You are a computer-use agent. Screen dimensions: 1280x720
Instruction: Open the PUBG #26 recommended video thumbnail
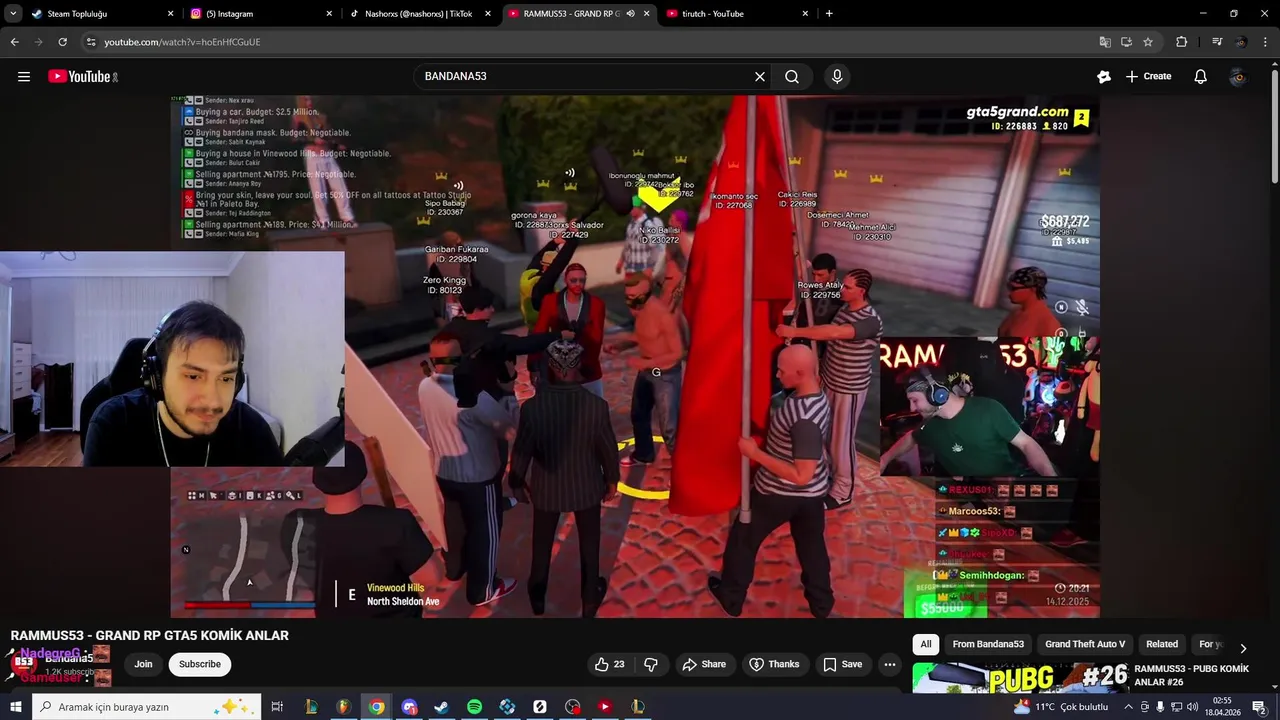pyautogui.click(x=1020, y=677)
